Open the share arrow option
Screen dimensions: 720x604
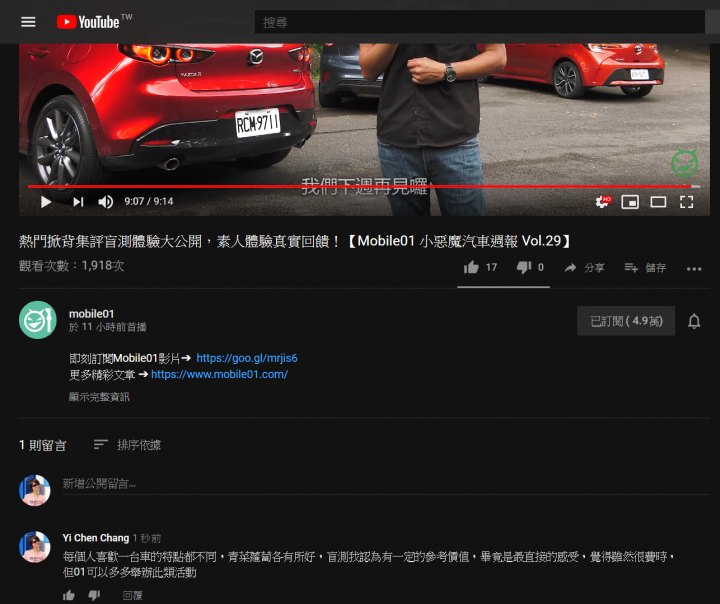click(x=585, y=268)
